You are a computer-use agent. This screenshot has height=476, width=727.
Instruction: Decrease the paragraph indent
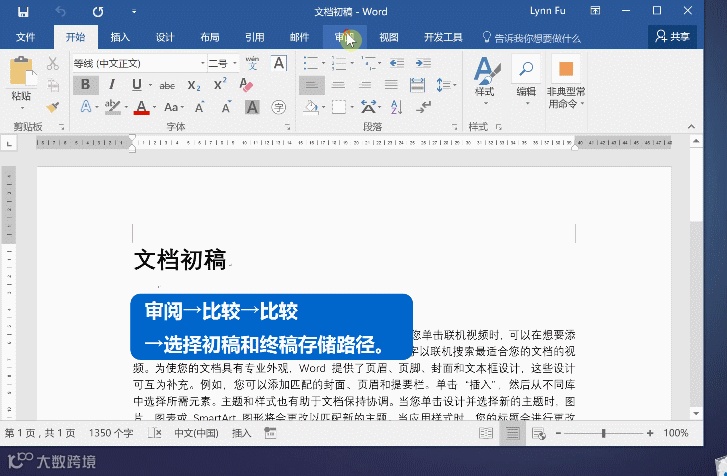(397, 63)
